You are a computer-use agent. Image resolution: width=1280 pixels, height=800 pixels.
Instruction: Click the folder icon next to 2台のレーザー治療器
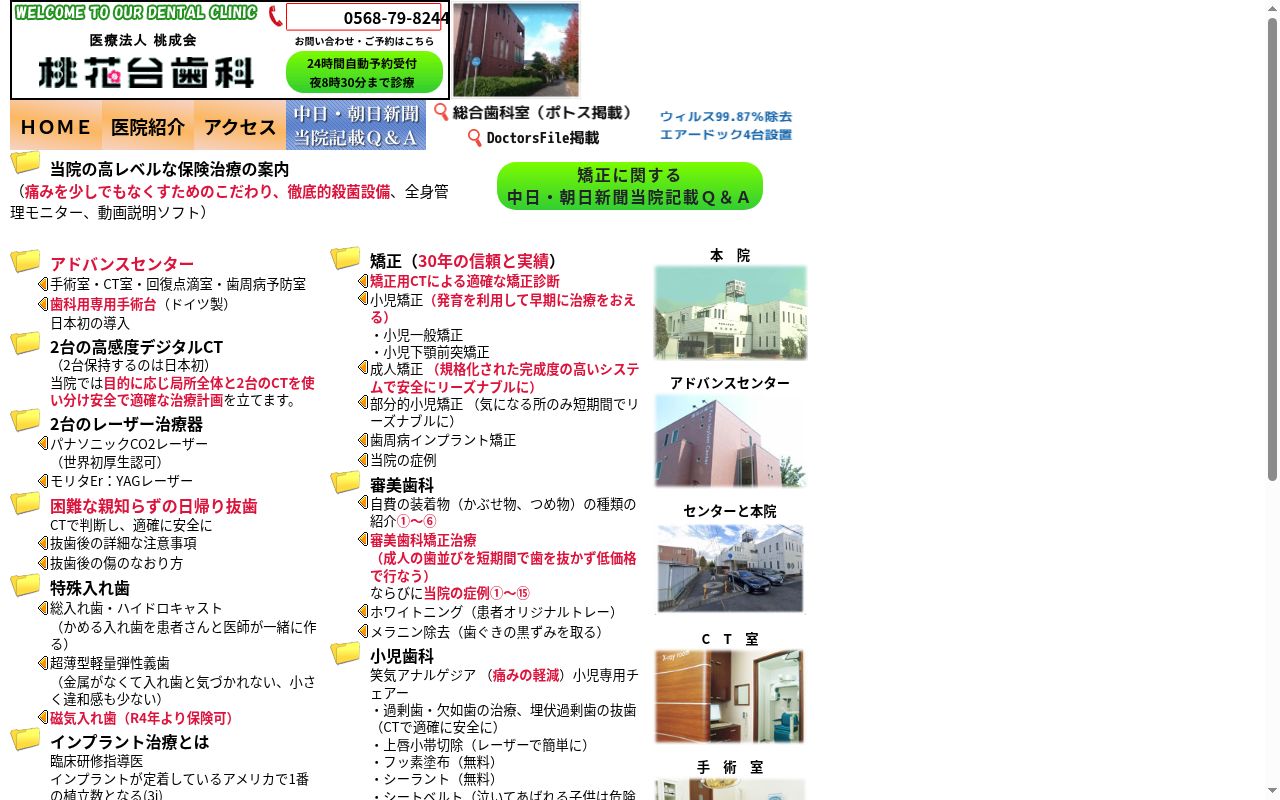coord(25,421)
